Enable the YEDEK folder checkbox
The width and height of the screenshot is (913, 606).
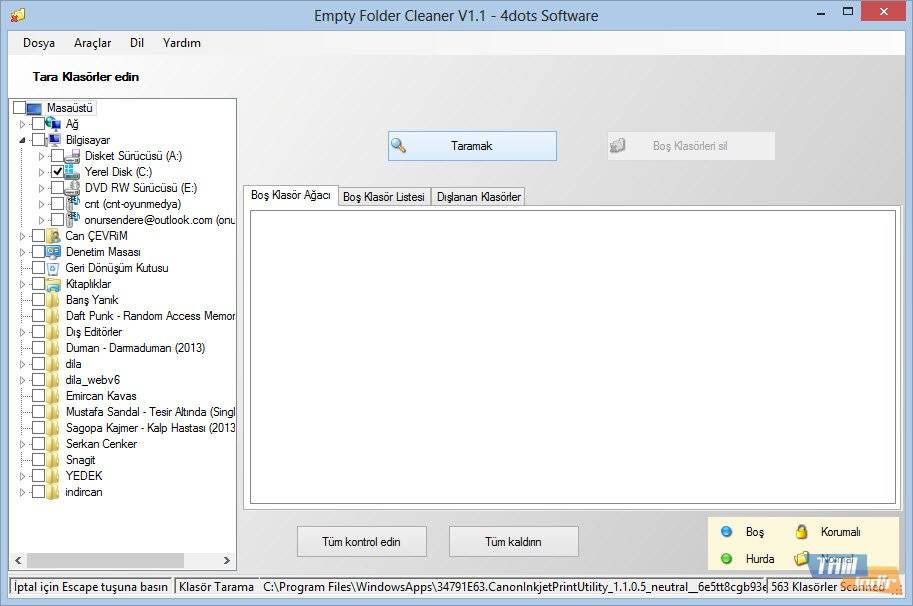(x=38, y=476)
